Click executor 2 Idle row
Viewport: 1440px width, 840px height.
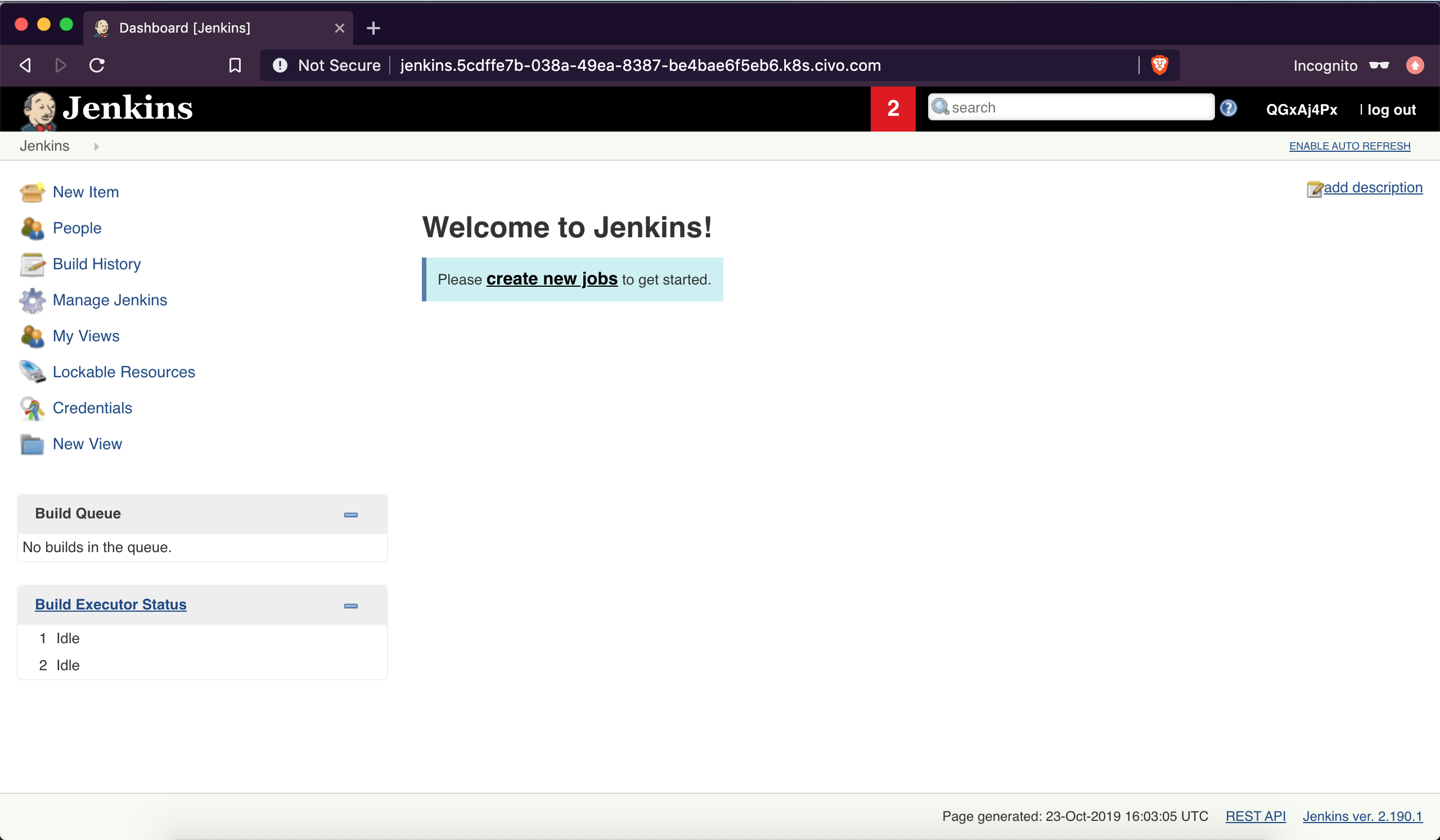[202, 665]
